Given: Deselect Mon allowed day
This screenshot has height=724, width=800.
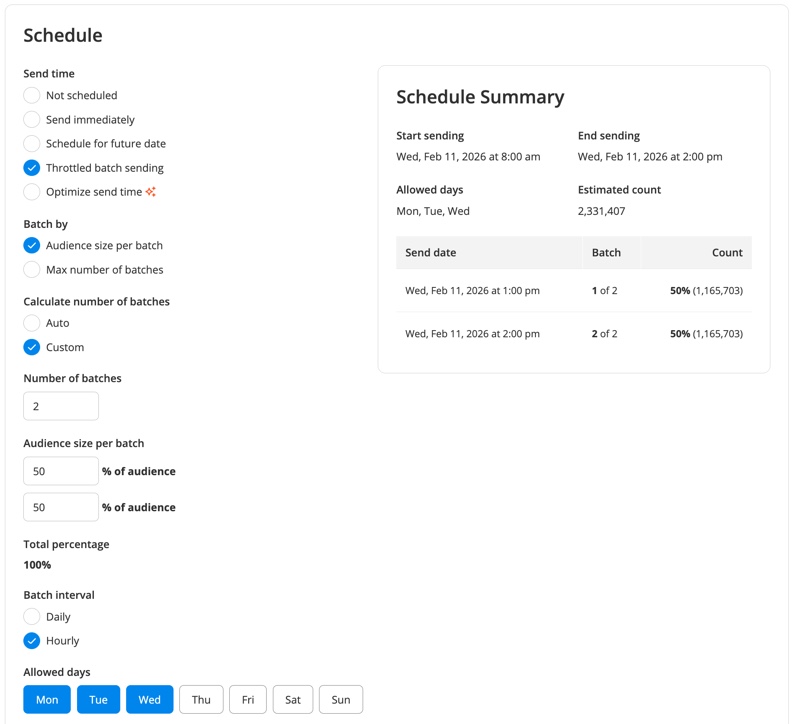Looking at the screenshot, I should (x=47, y=700).
